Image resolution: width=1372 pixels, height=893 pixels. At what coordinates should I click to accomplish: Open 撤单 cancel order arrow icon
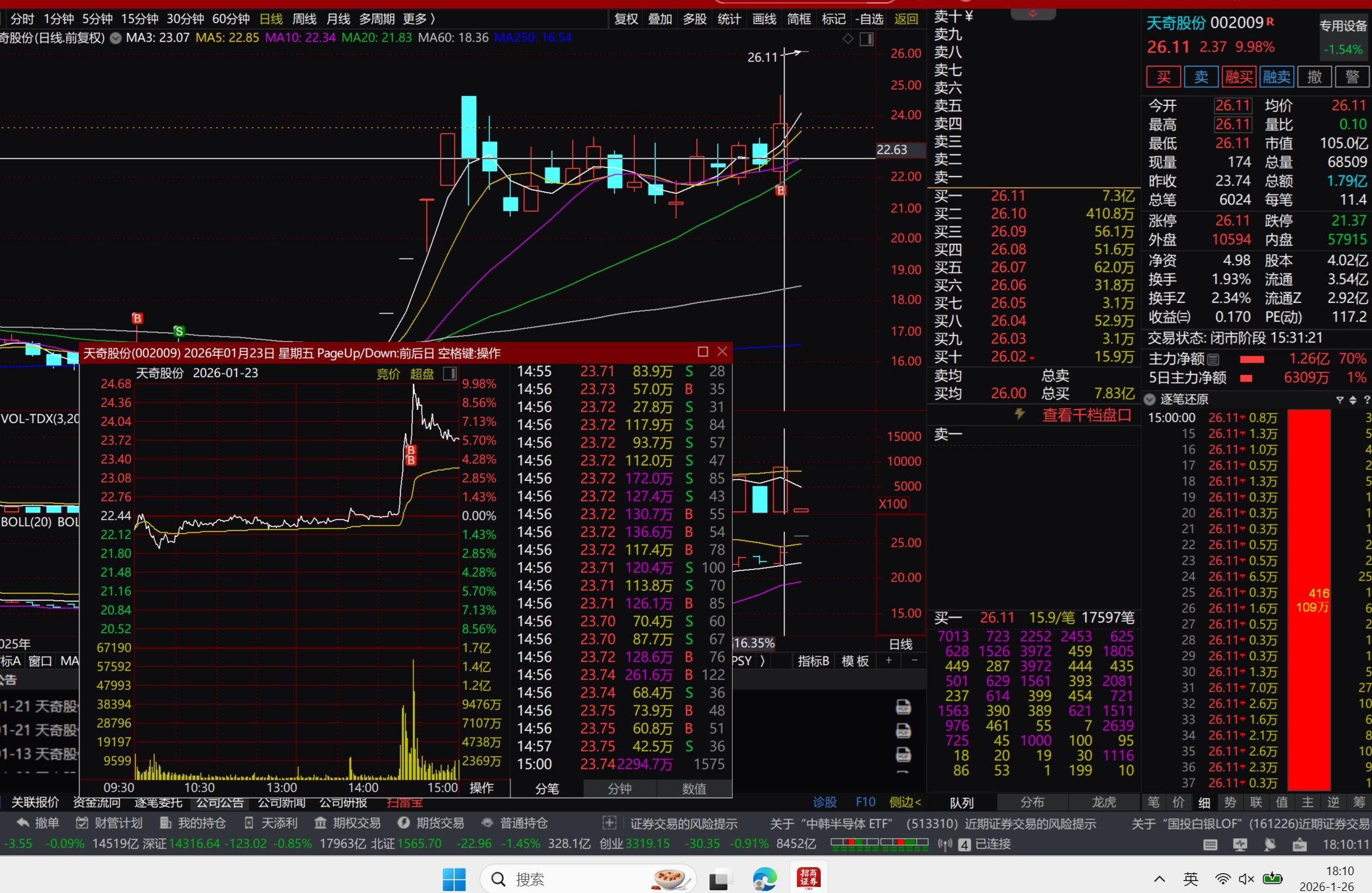coord(23,823)
